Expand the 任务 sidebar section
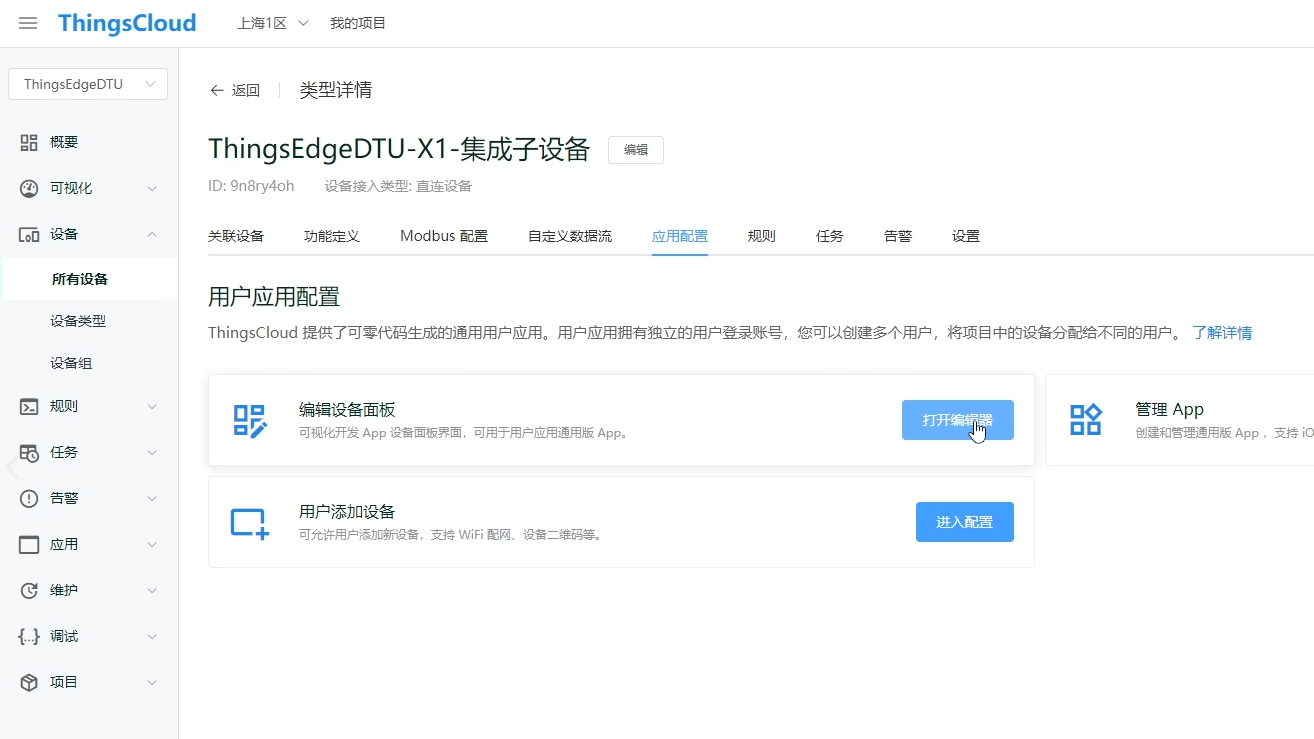The width and height of the screenshot is (1314, 739). pos(152,452)
